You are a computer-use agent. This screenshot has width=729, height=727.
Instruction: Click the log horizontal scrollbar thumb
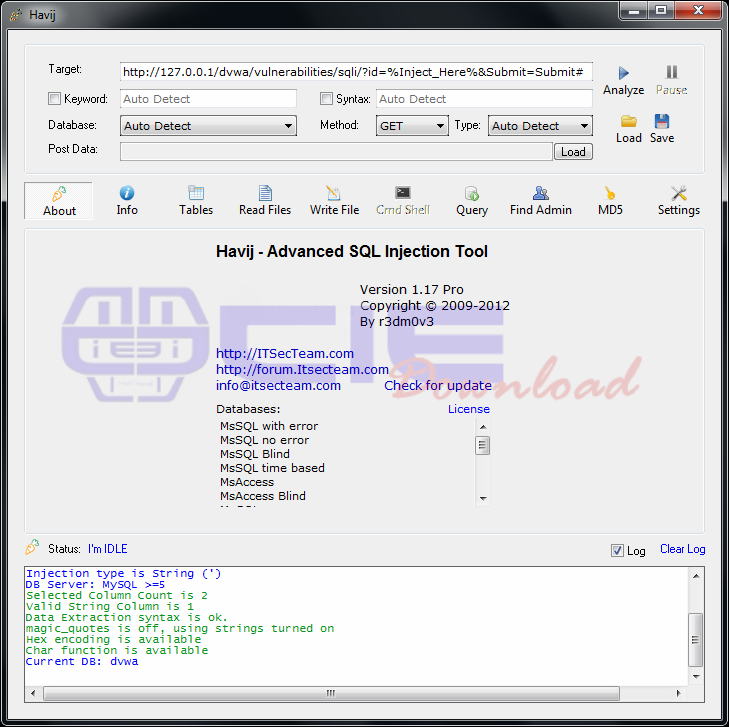pyautogui.click(x=331, y=693)
